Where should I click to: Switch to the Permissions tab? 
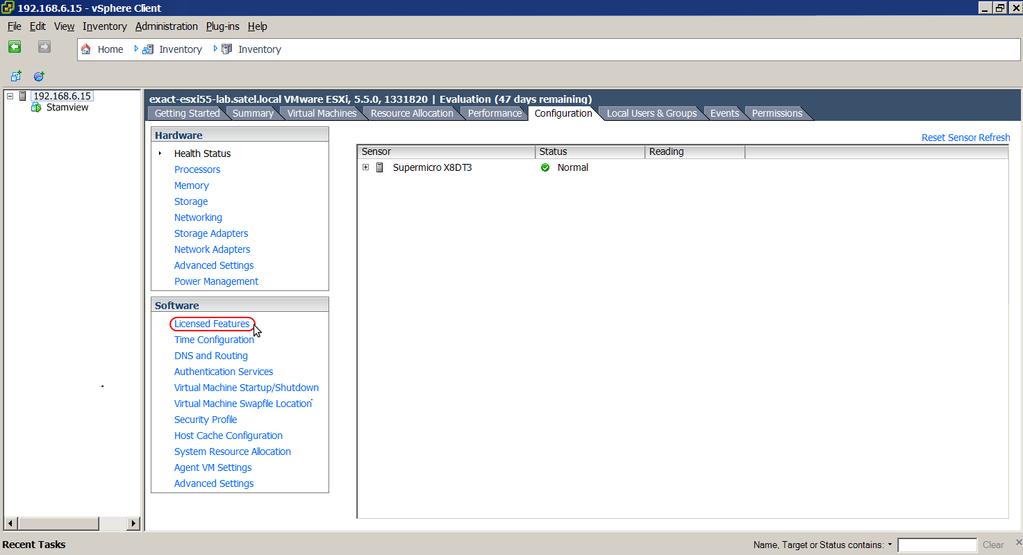776,113
